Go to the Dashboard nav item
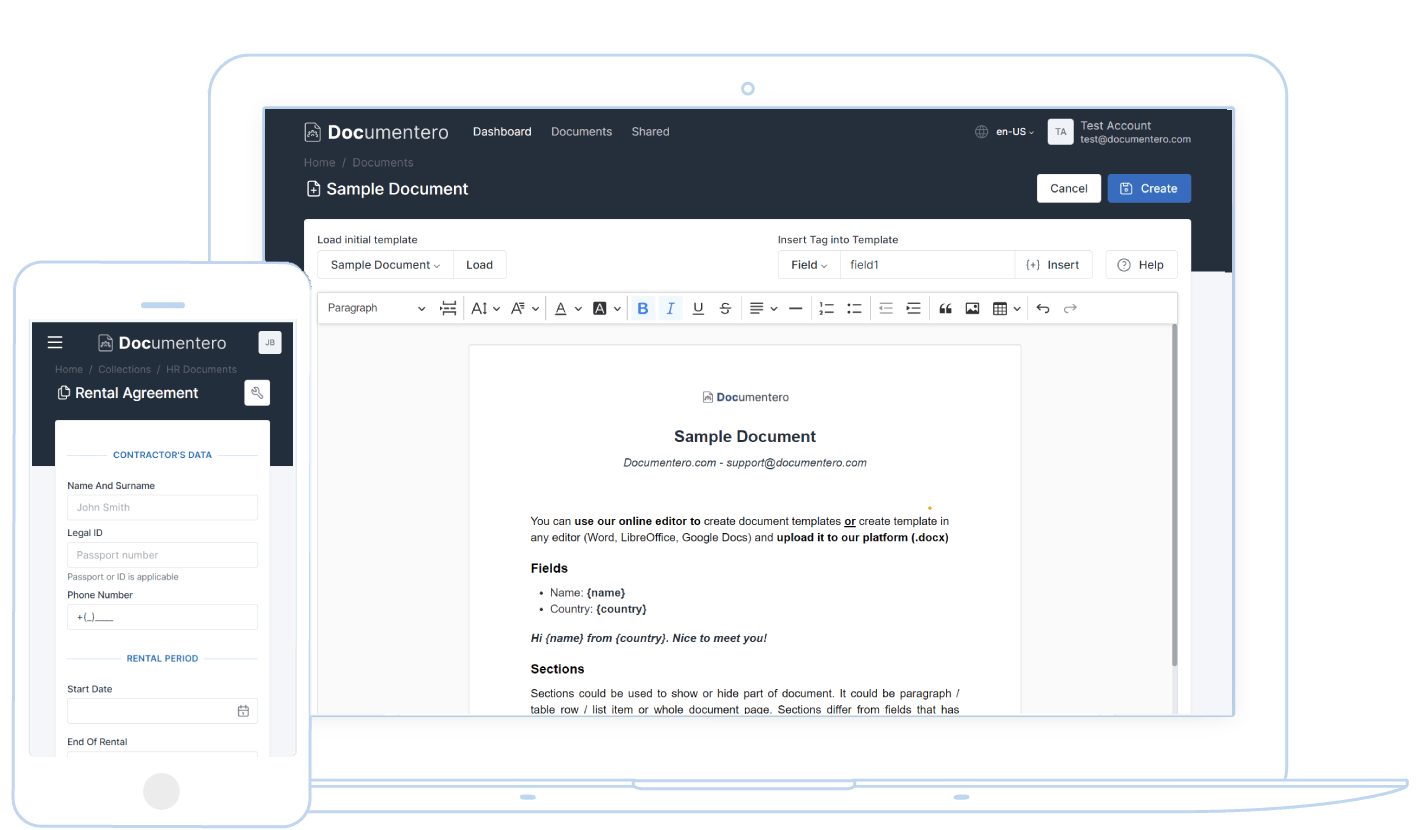Viewport: 1421px width, 830px height. [x=502, y=132]
